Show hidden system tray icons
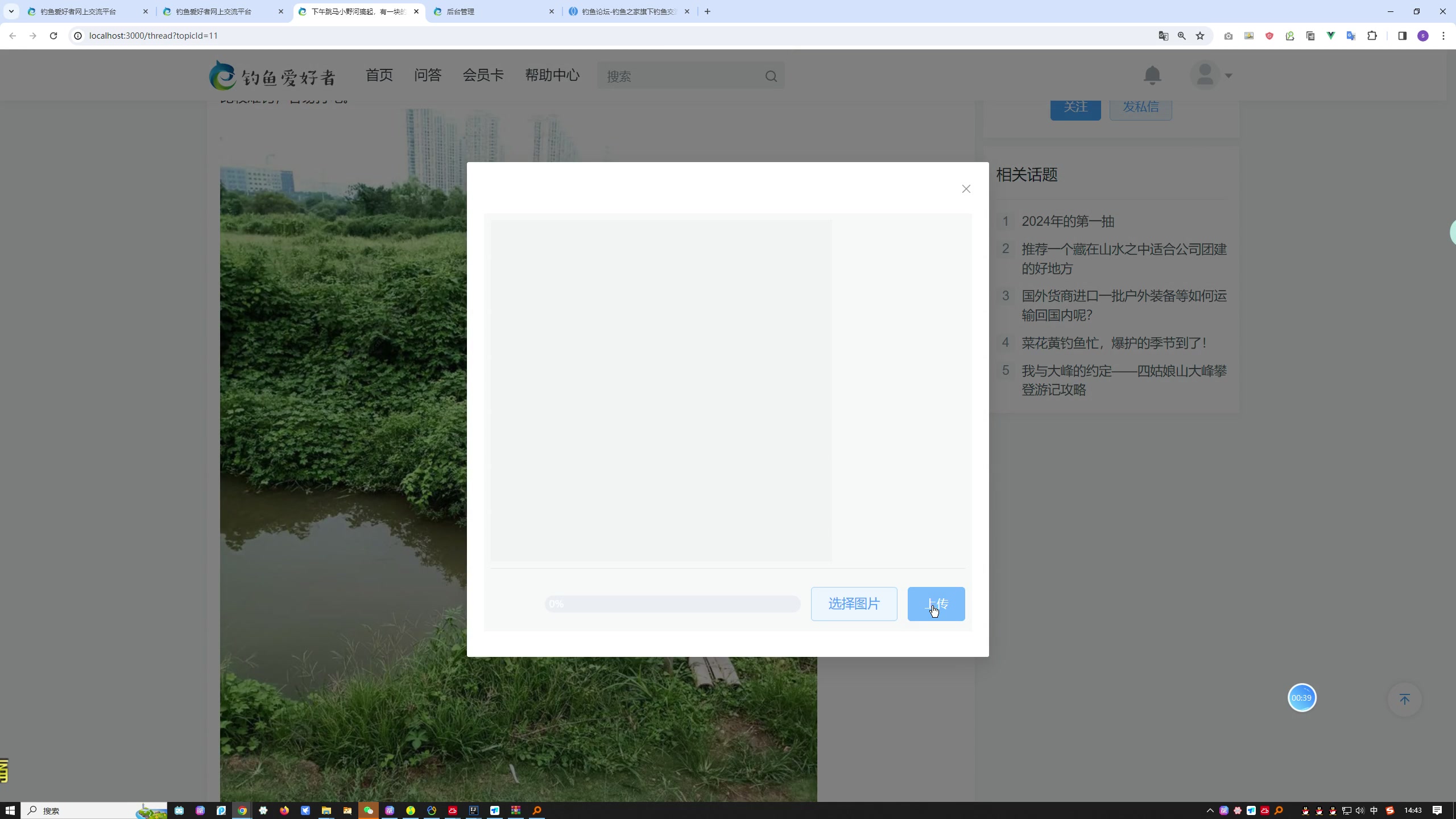Image resolution: width=1456 pixels, height=819 pixels. pos(1210,810)
